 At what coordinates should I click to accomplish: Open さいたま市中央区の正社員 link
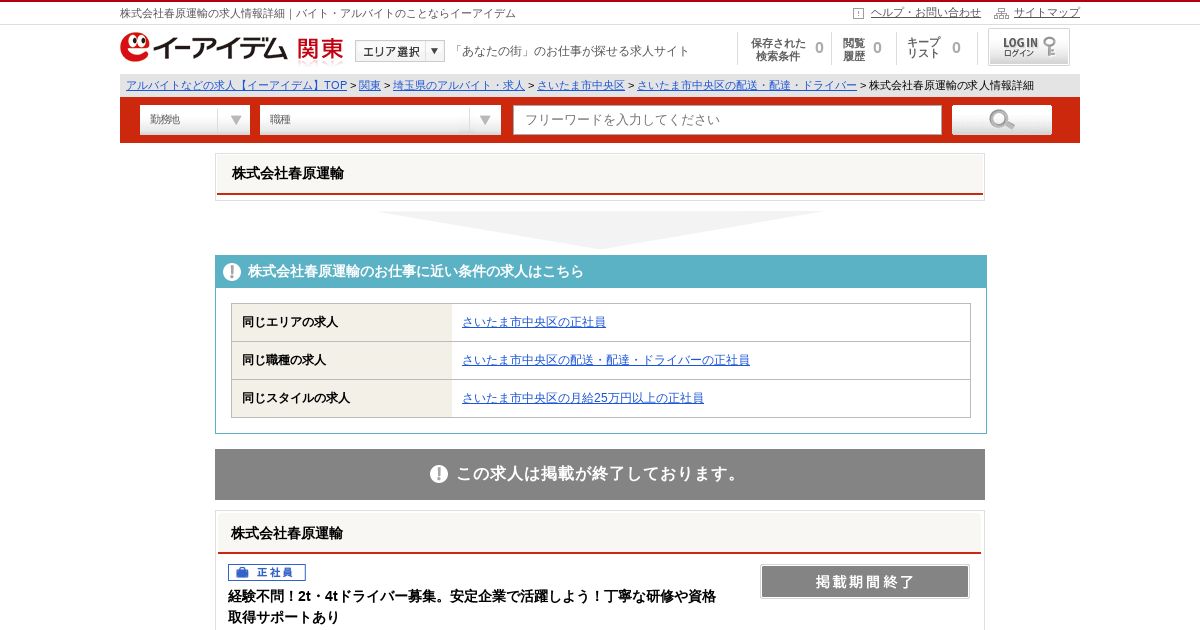(534, 322)
